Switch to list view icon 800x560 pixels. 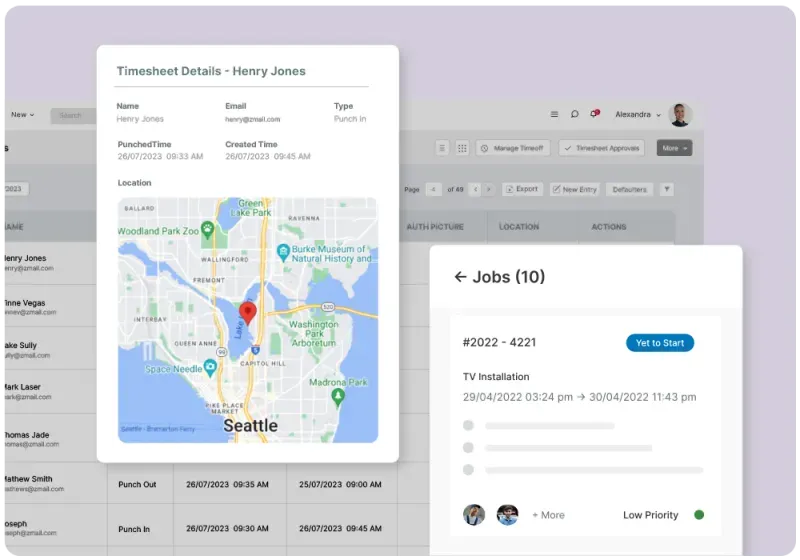442,148
